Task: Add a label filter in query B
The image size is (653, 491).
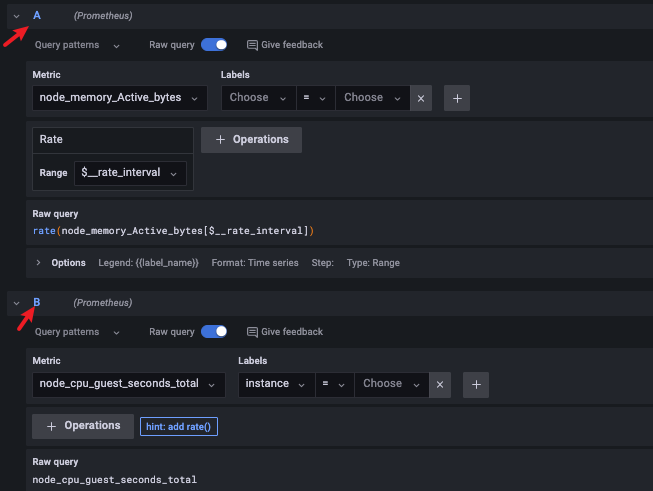Action: coord(476,385)
